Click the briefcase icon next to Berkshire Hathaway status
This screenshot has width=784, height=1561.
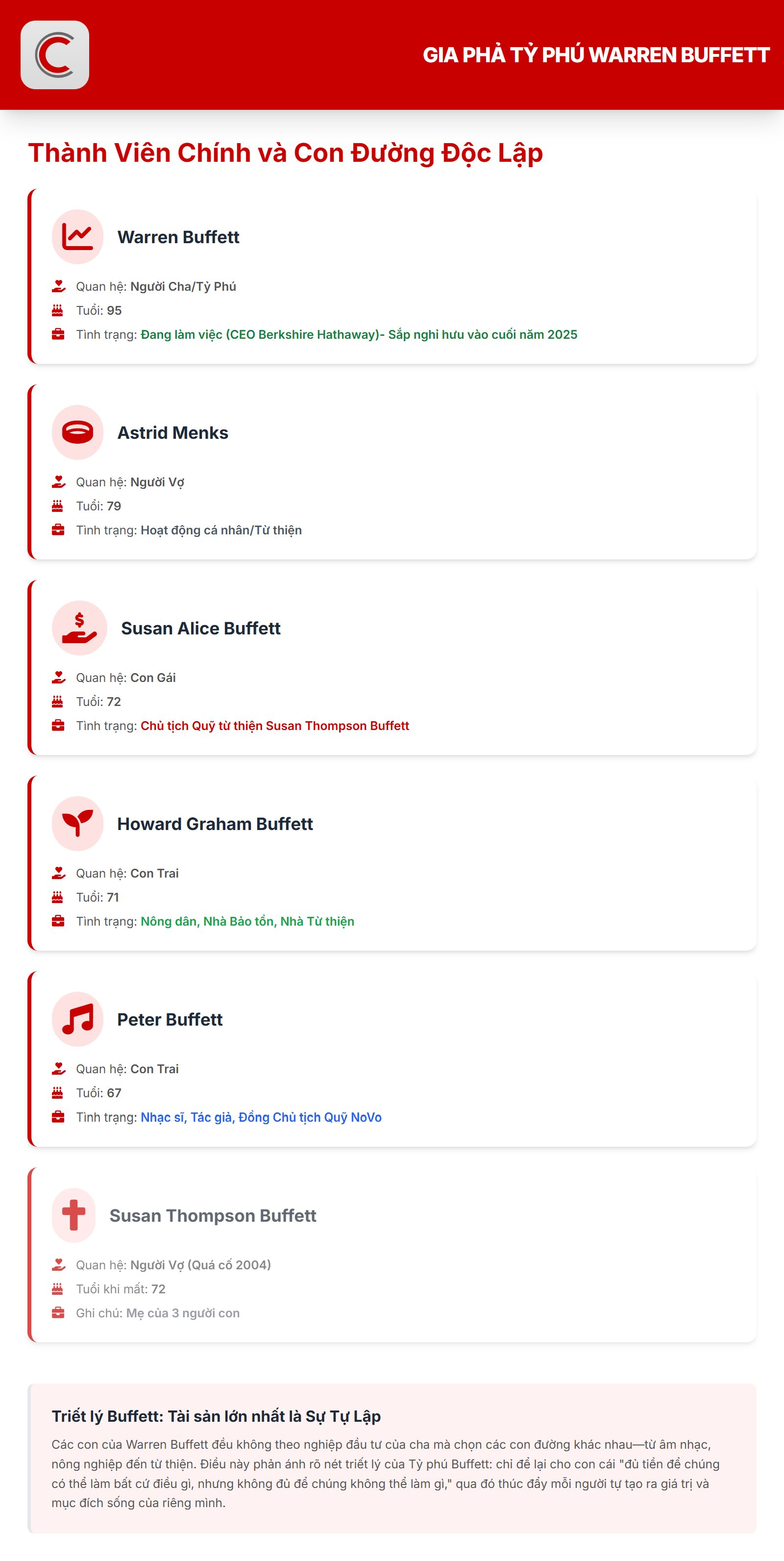[x=58, y=334]
